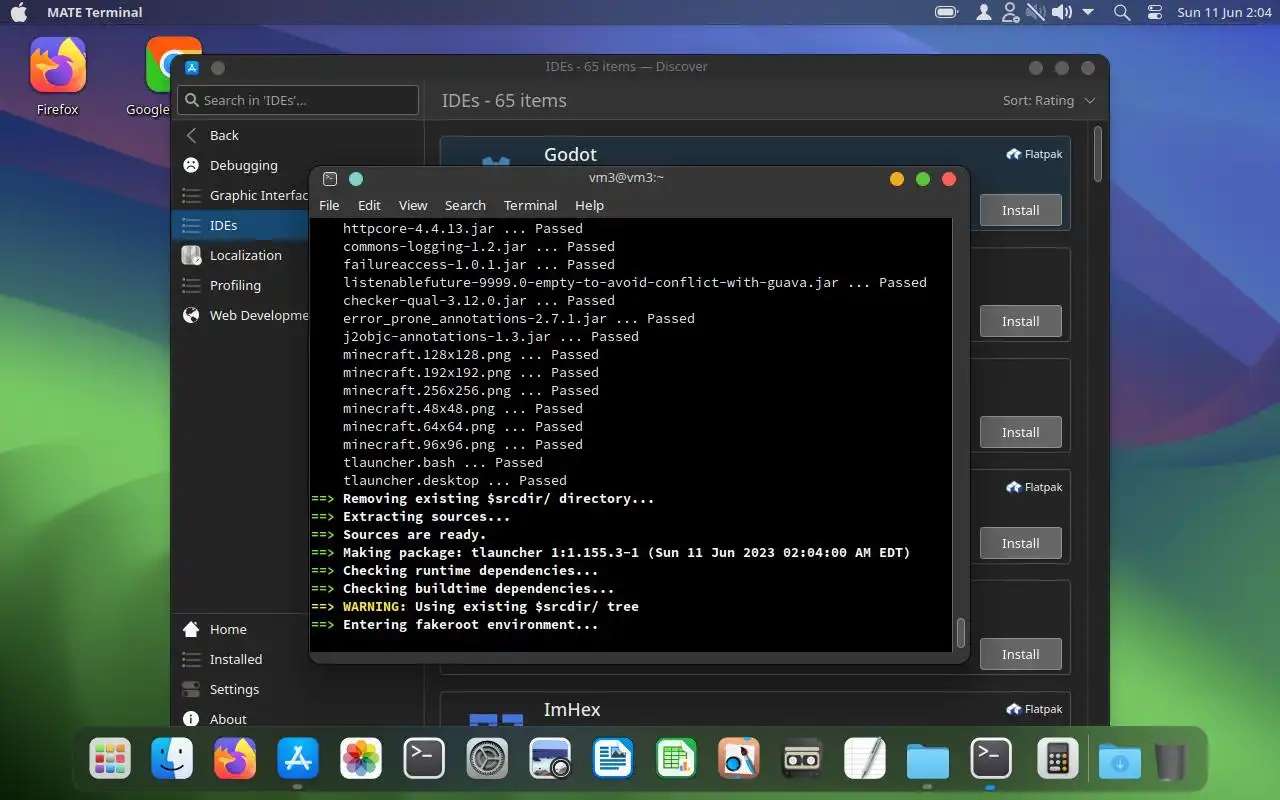The height and width of the screenshot is (800, 1280).
Task: Click Flatpak label on Godot card
Action: [1035, 154]
